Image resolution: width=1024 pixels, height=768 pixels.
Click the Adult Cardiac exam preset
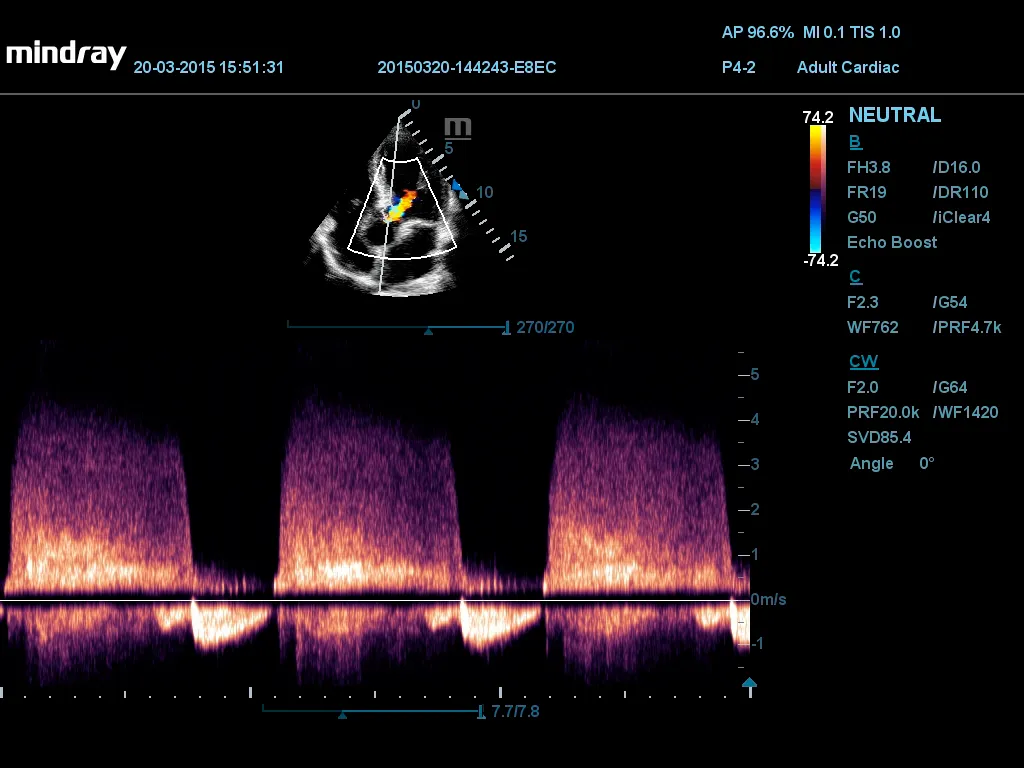pos(848,67)
